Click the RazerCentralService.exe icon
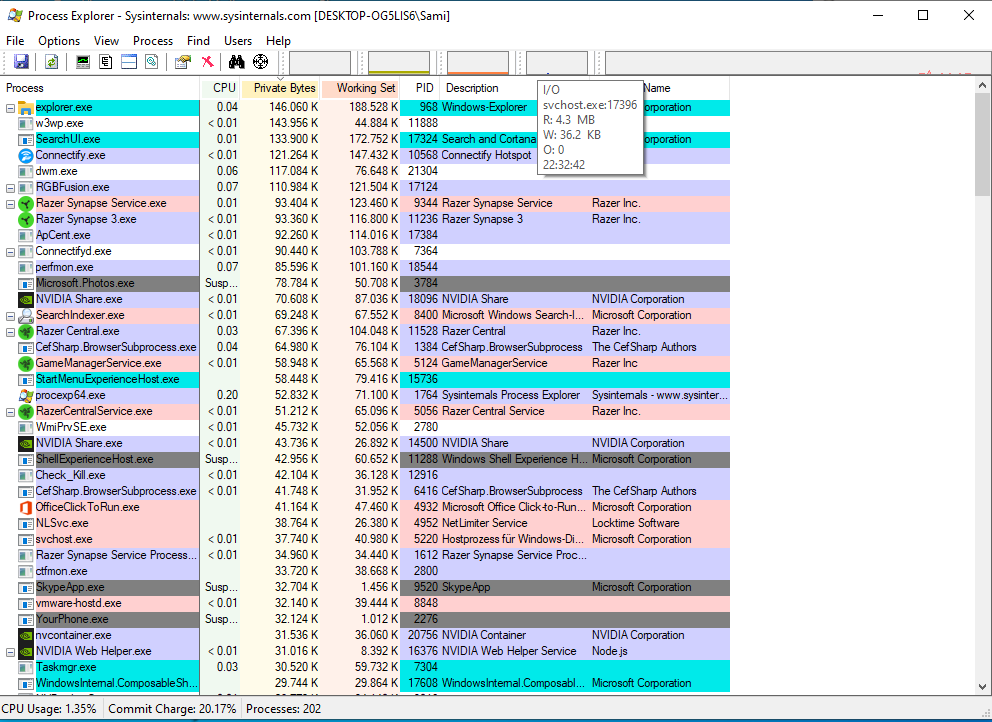This screenshot has height=722, width=992. click(25, 411)
